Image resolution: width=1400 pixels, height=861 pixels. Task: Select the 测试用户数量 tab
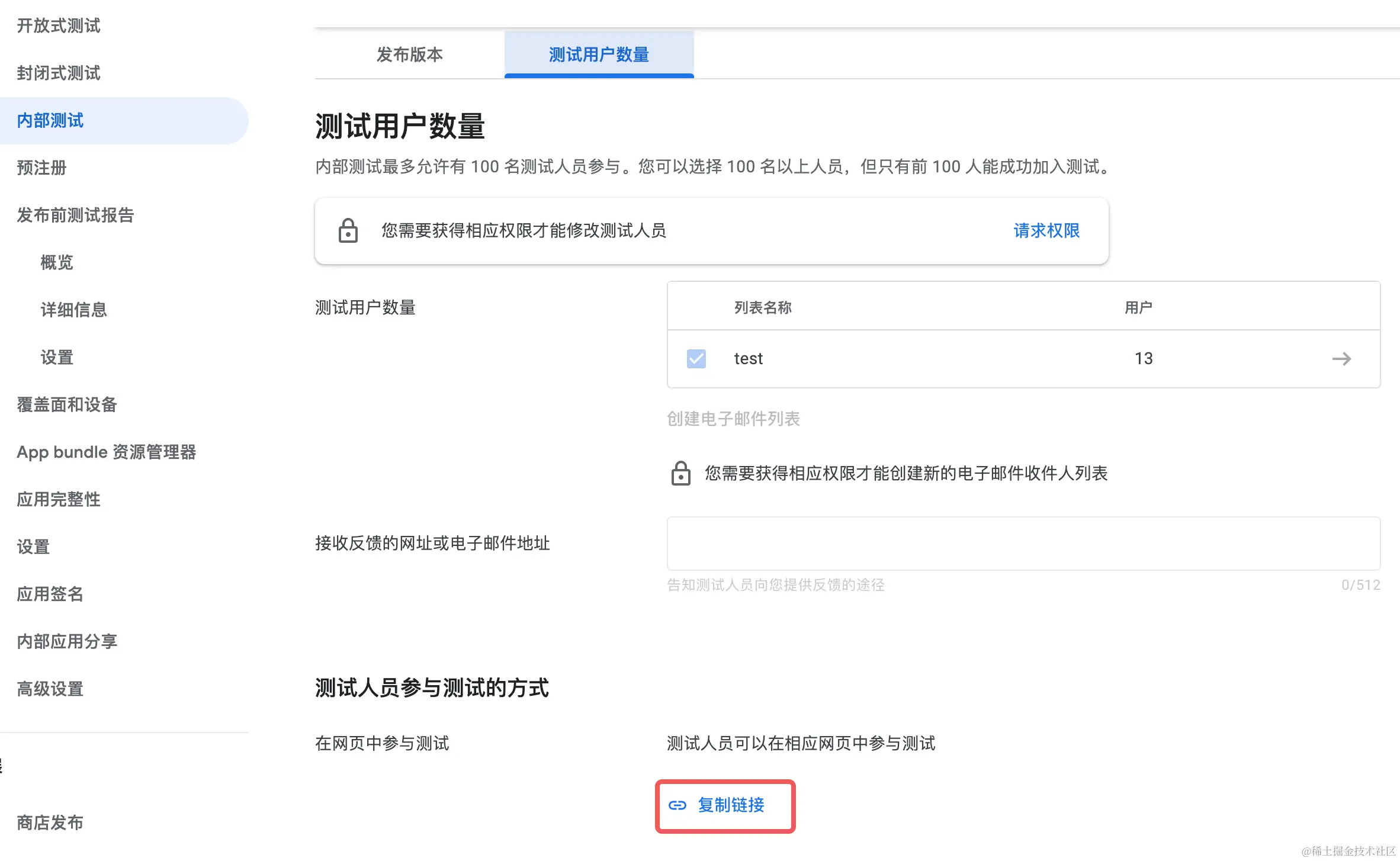(599, 54)
